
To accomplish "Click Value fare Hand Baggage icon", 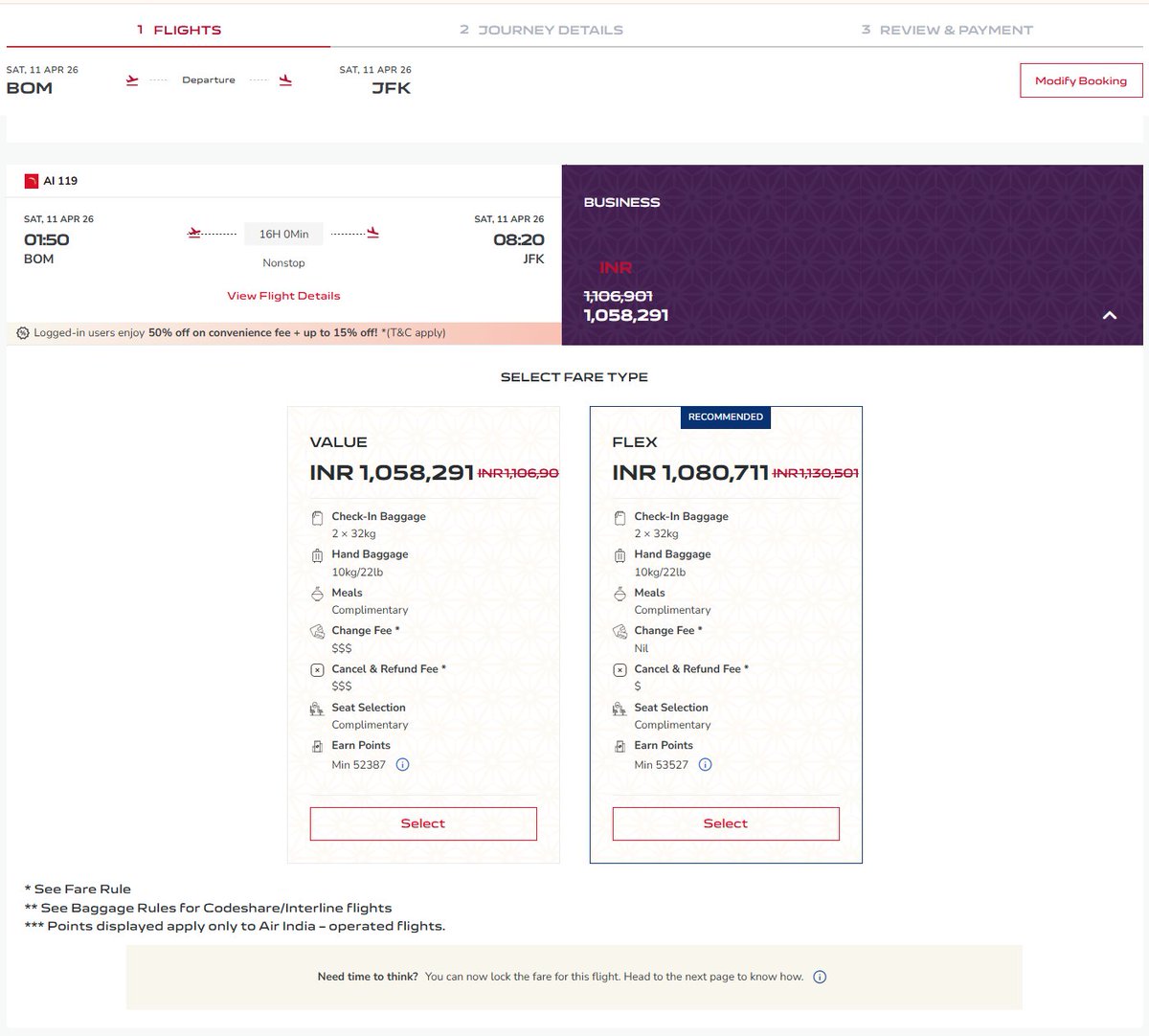I will [318, 556].
